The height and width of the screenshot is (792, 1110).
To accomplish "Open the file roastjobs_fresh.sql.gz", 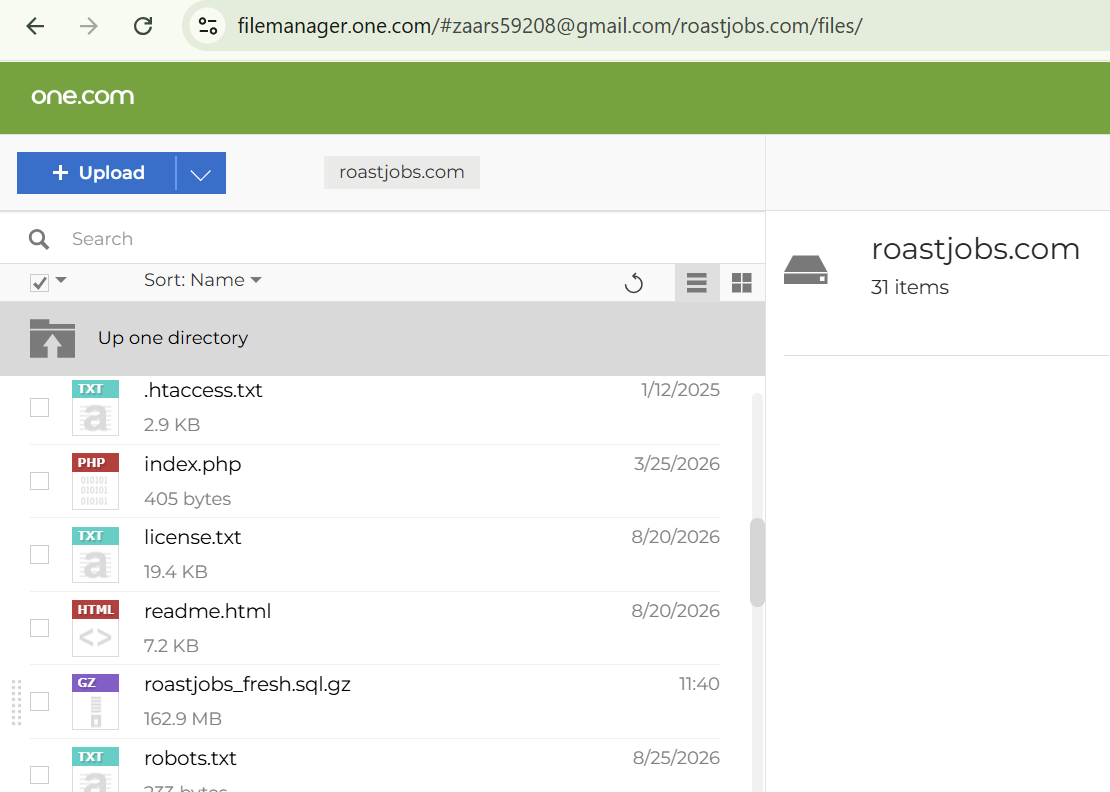I will click(x=247, y=684).
